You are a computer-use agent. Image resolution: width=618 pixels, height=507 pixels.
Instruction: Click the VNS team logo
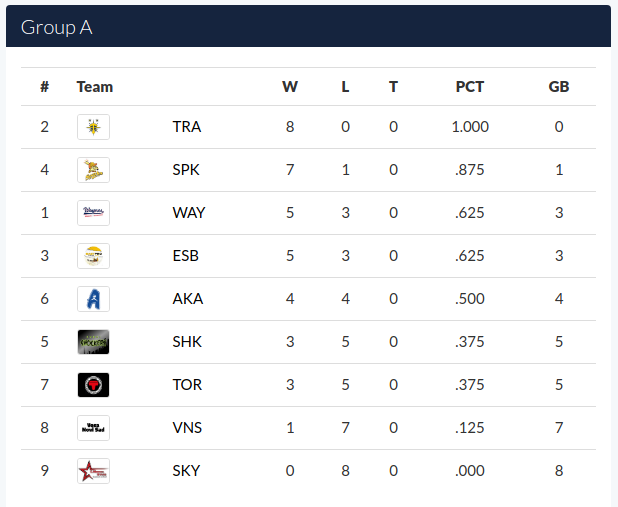click(x=93, y=428)
